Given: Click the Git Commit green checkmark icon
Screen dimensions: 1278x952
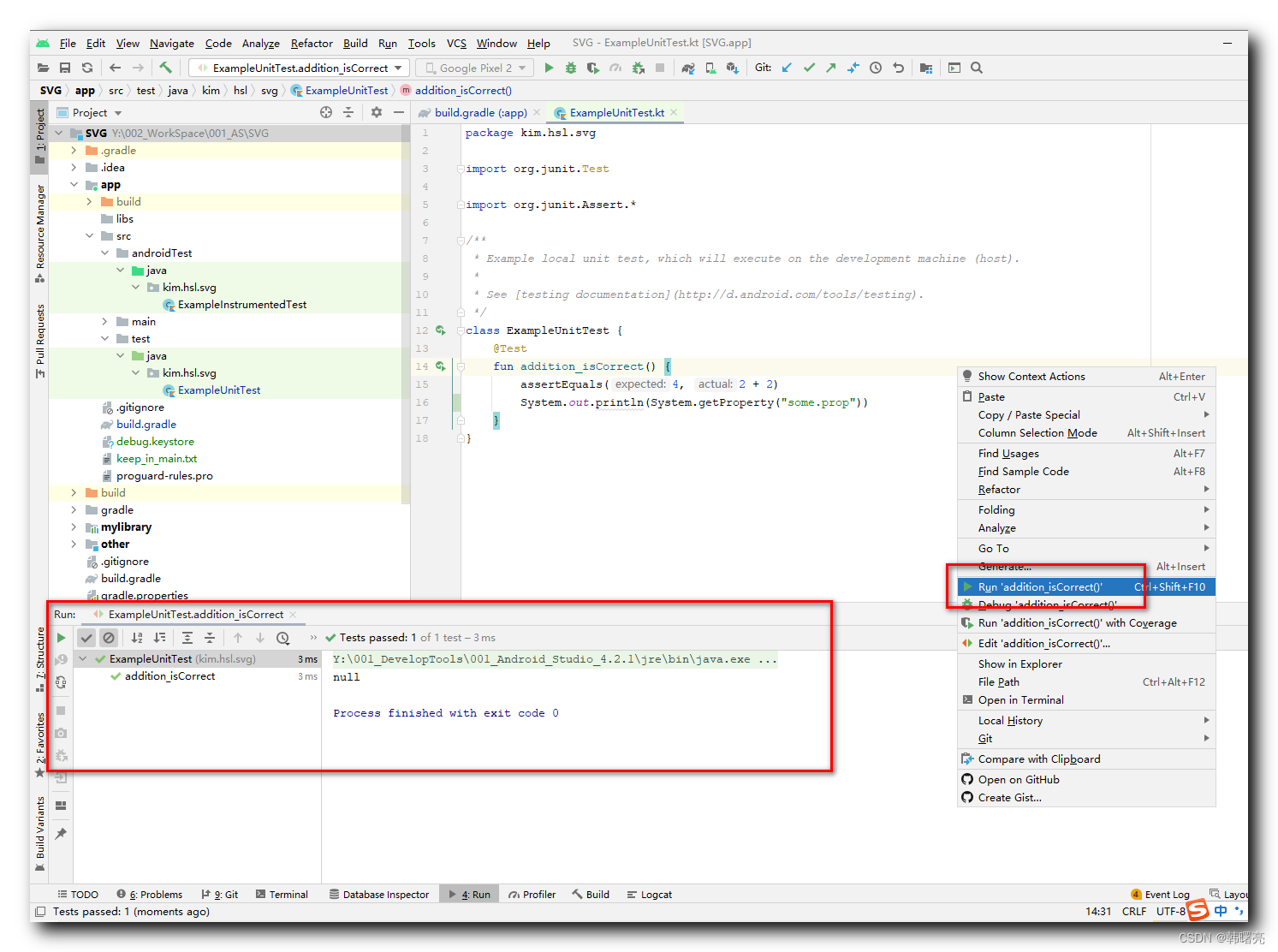Looking at the screenshot, I should coord(809,68).
